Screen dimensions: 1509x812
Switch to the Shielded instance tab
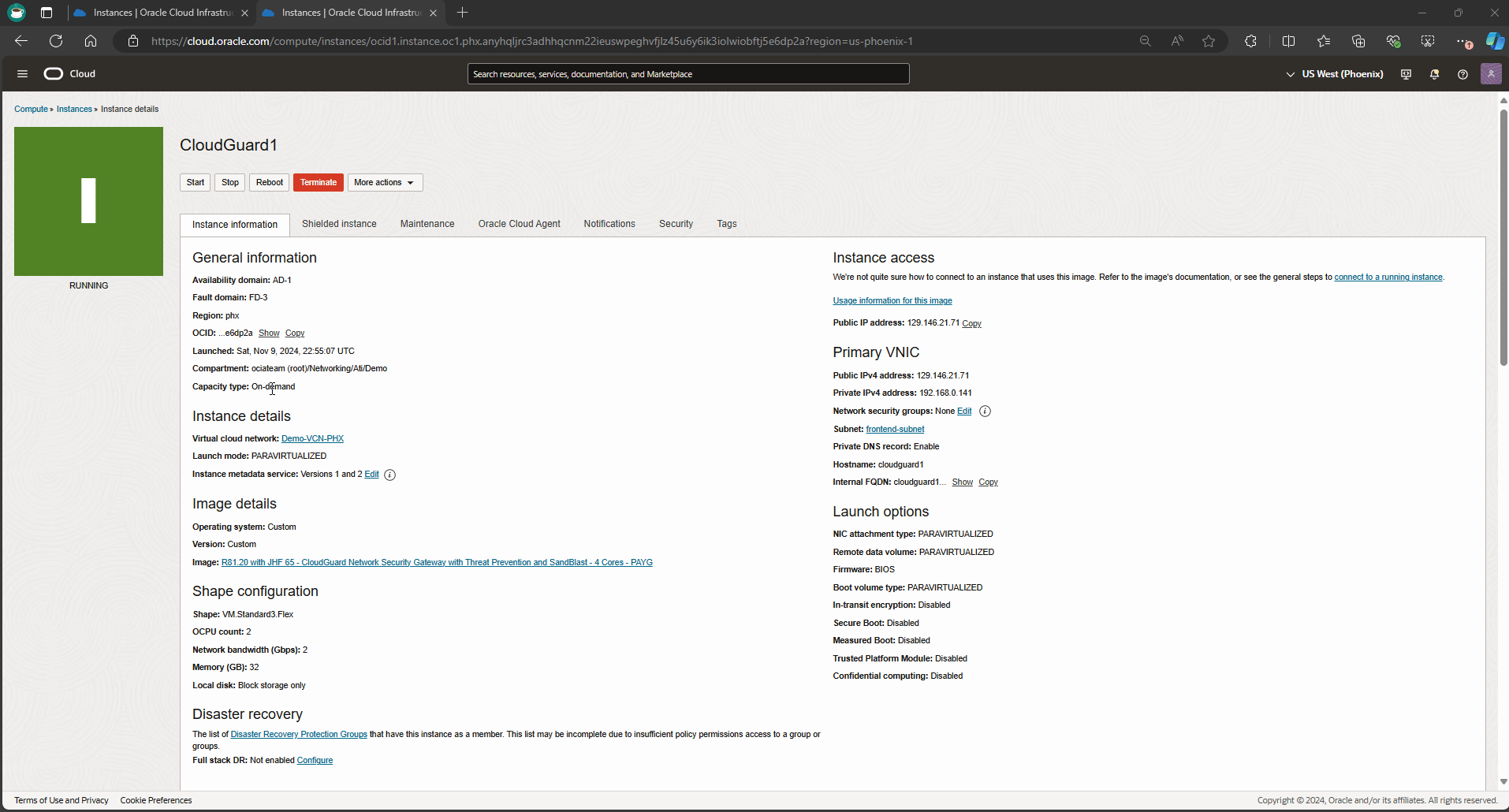pos(339,224)
